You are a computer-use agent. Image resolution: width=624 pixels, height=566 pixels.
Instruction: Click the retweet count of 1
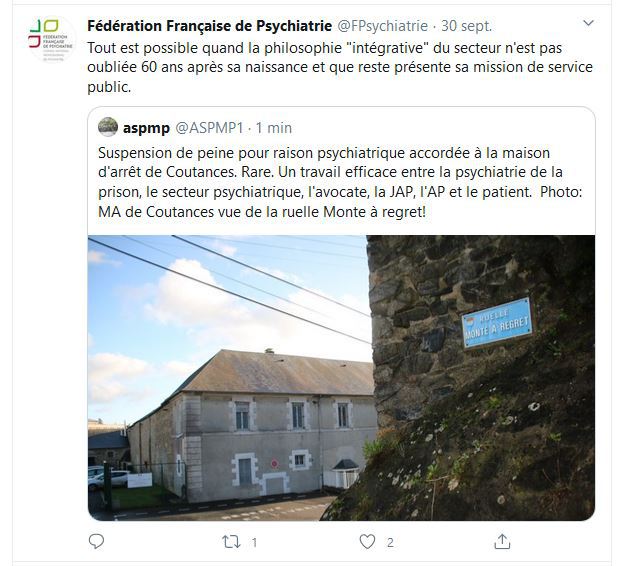pos(254,543)
